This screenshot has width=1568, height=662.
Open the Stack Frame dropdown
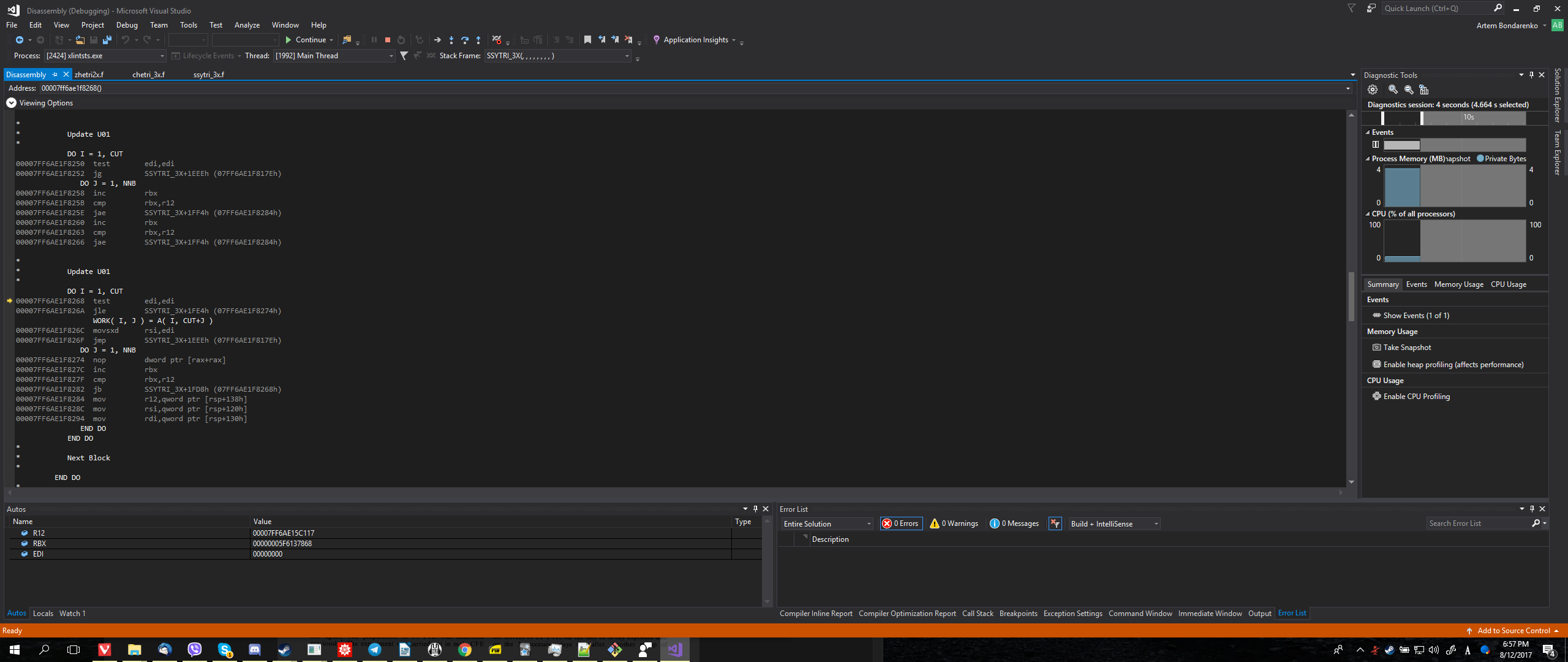pos(627,56)
